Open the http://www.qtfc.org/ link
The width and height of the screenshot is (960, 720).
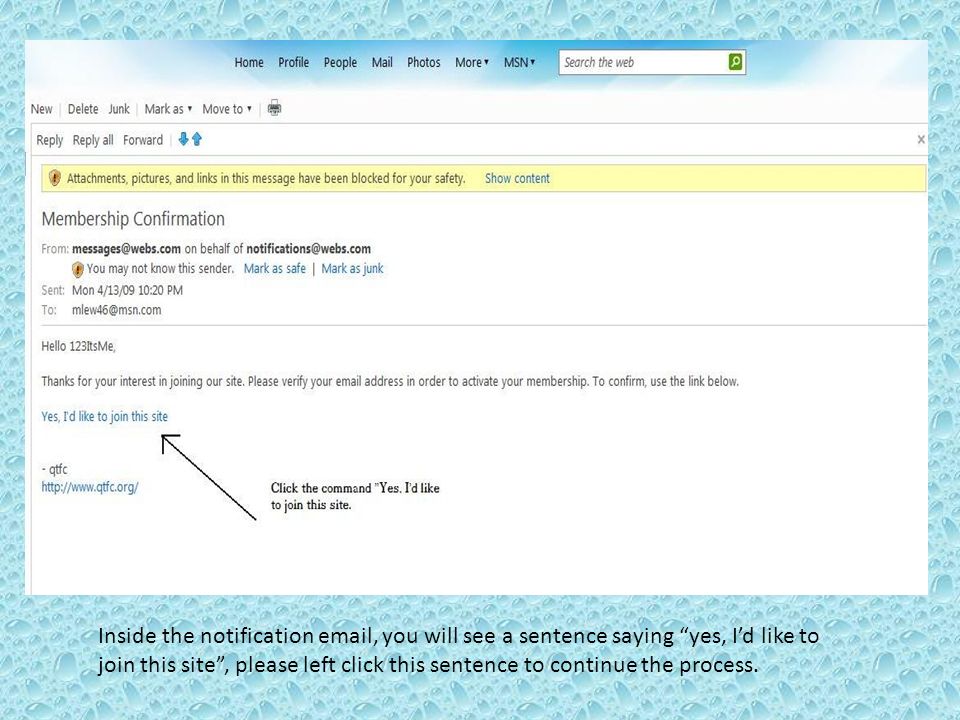[x=90, y=487]
